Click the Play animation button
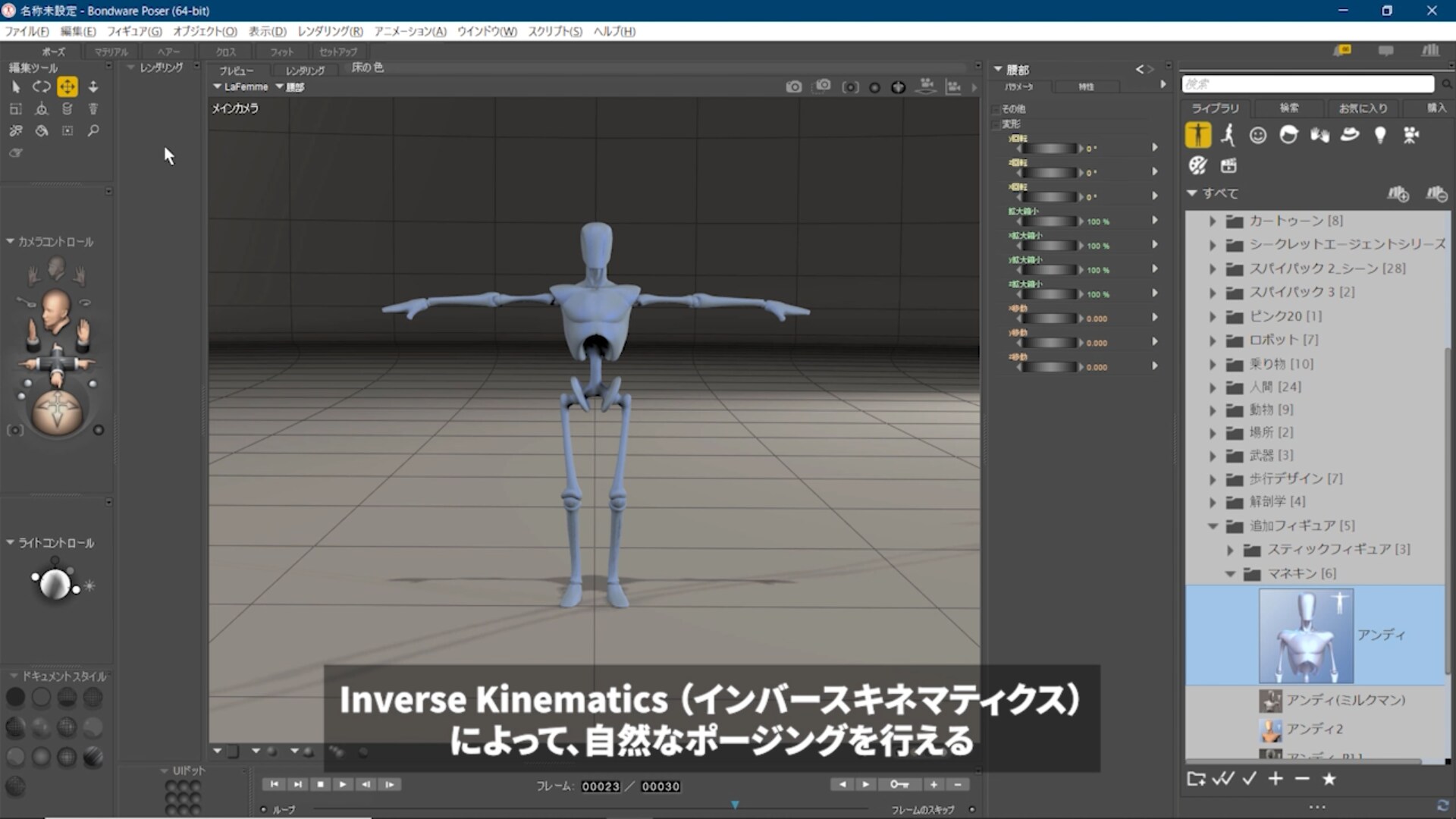Viewport: 1456px width, 819px height. pyautogui.click(x=343, y=785)
